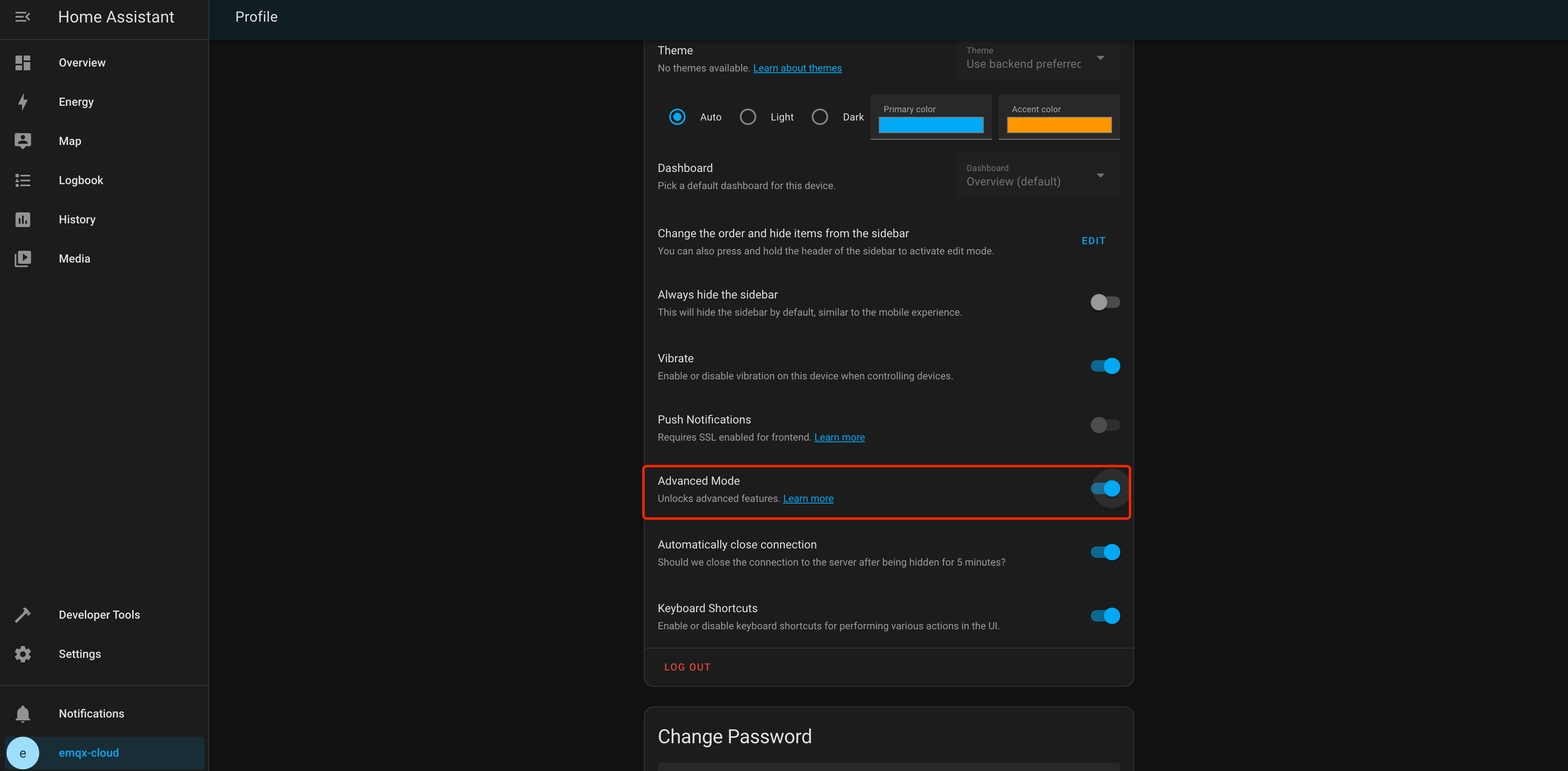
Task: Select the Energy lightning icon
Action: pos(22,102)
